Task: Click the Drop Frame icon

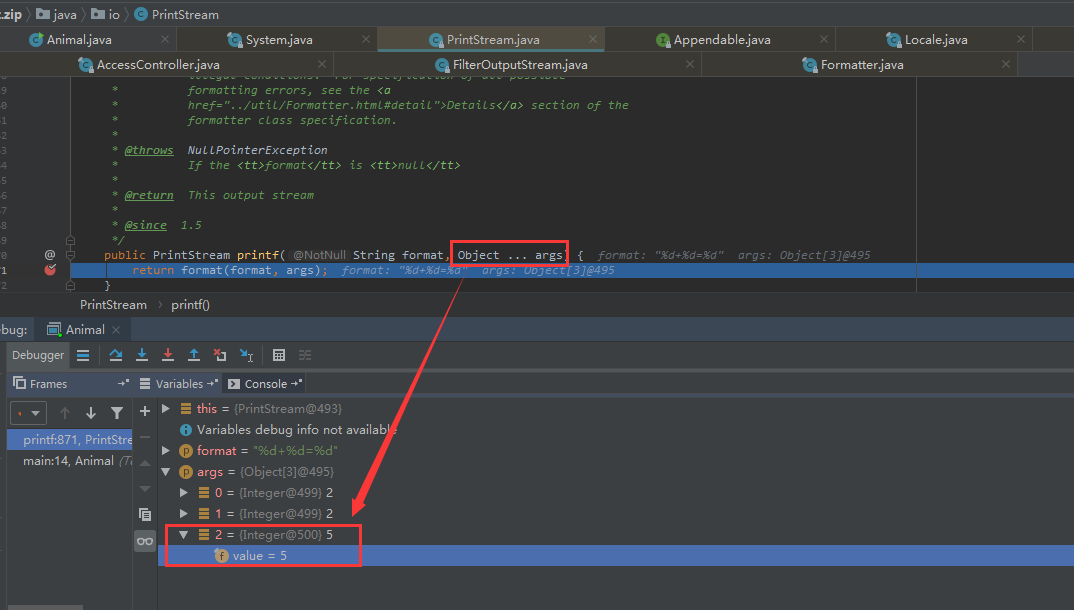Action: point(220,355)
